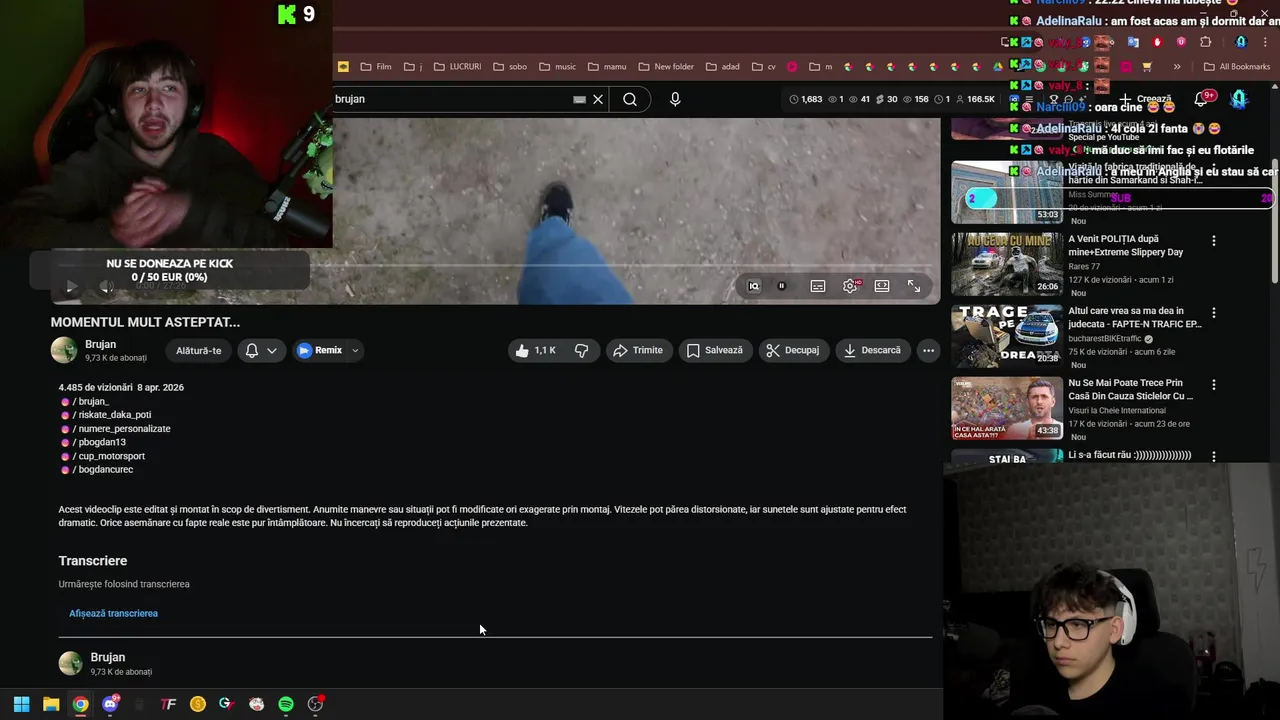Open the music bookmarks folder
Image resolution: width=1280 pixels, height=720 pixels.
point(557,67)
